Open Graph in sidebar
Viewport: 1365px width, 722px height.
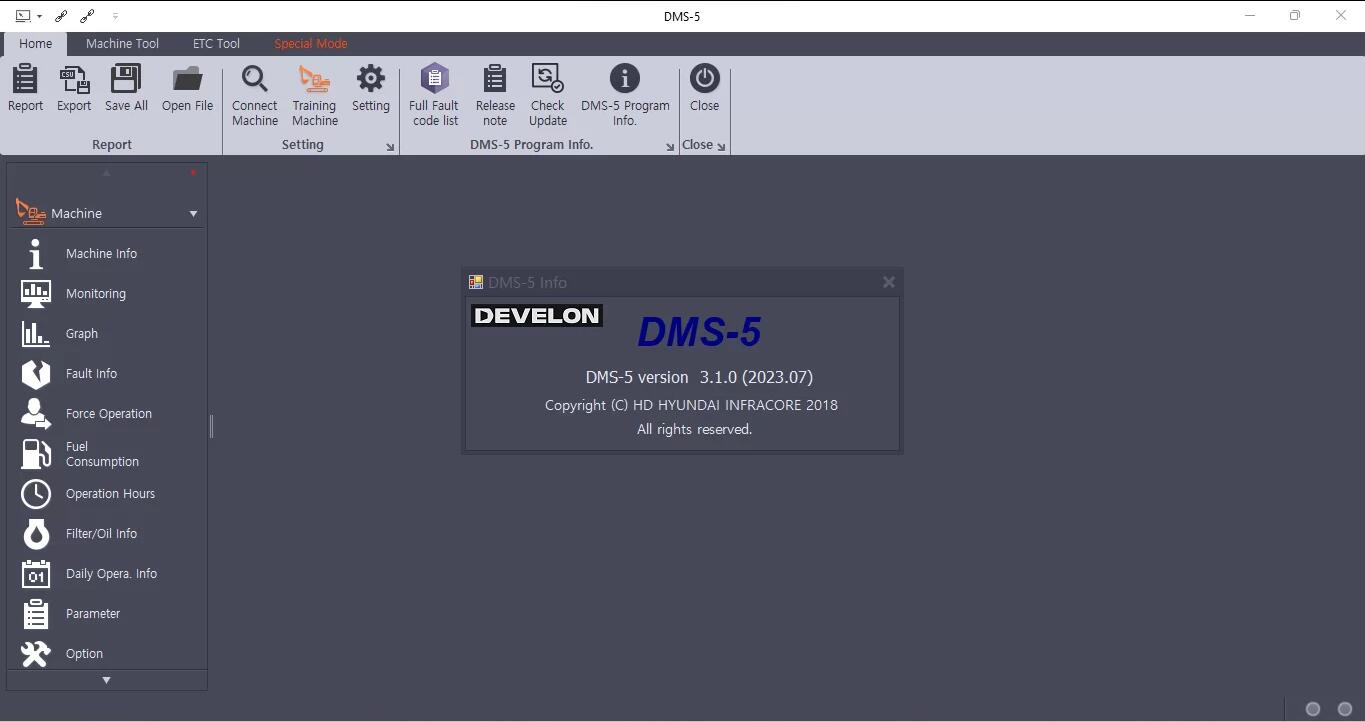[x=107, y=334]
